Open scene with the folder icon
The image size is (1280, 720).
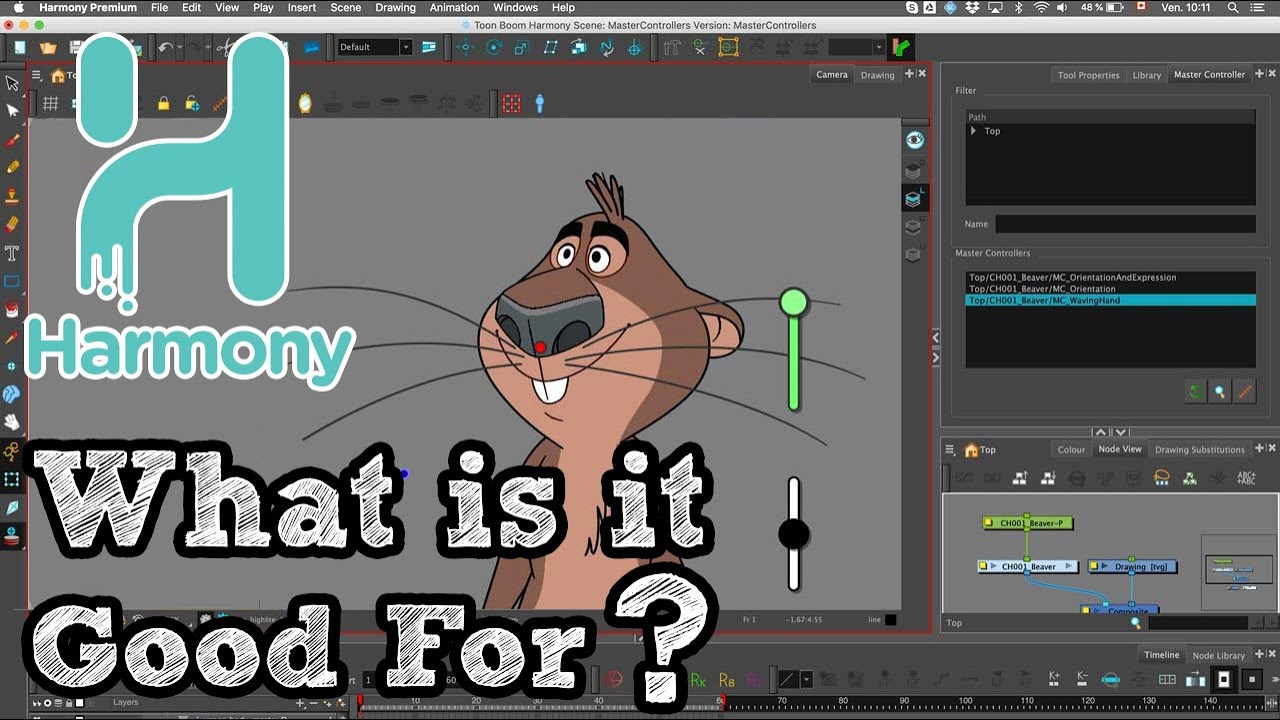coord(47,47)
